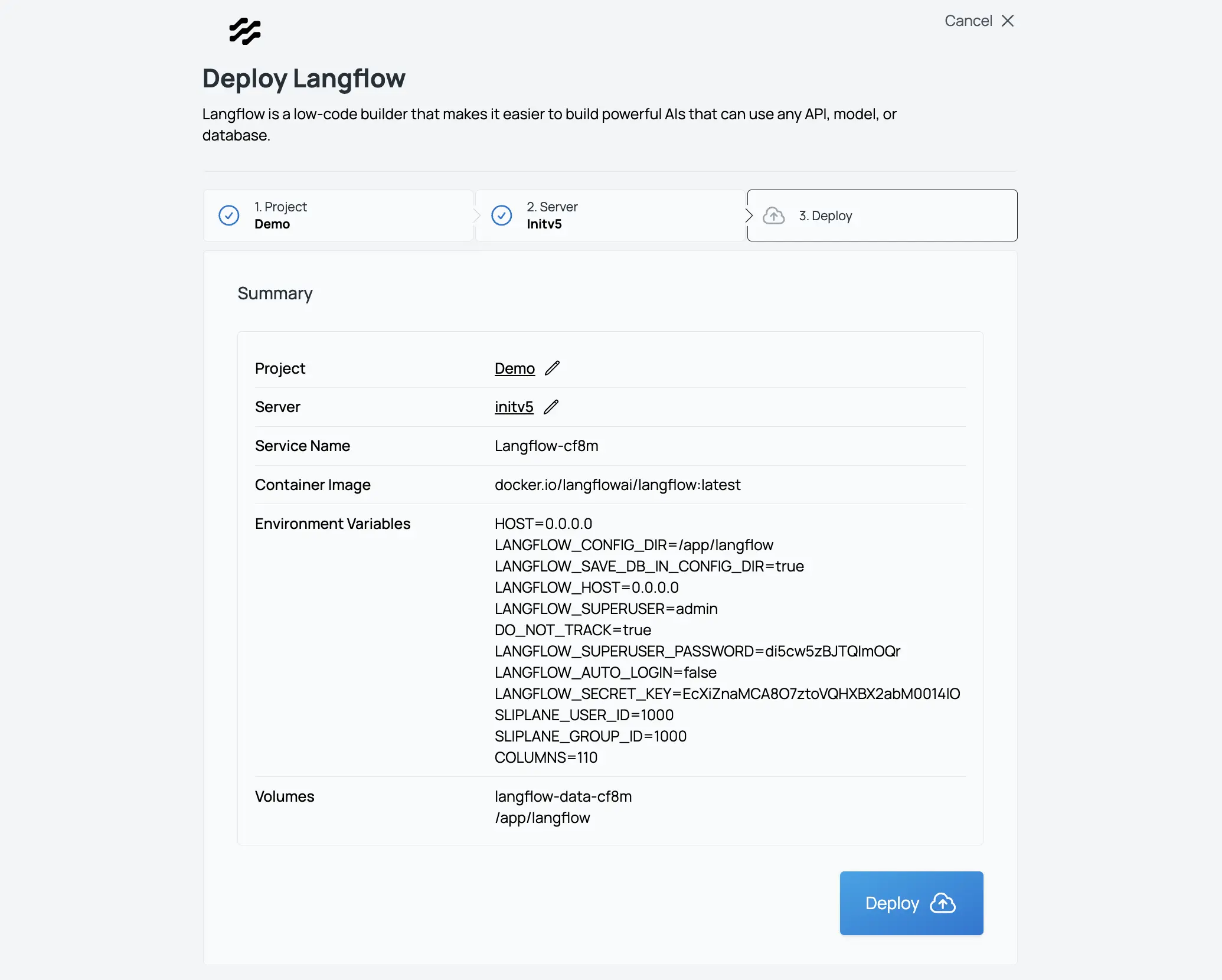Screen dimensions: 1222x980
Task: Click the cloud icon inside Deploy button
Action: (x=943, y=903)
